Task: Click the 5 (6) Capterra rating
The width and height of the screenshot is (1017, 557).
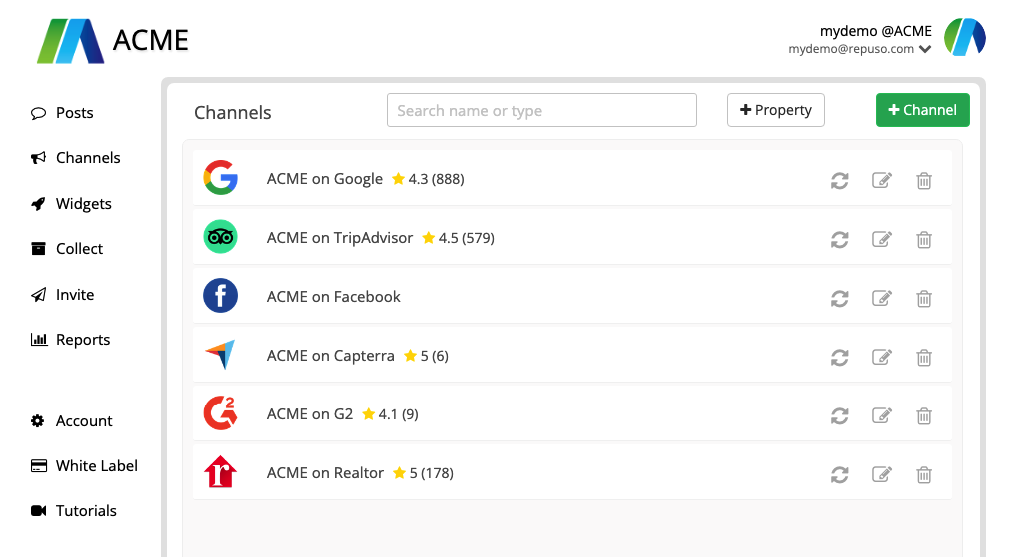Action: click(x=426, y=356)
